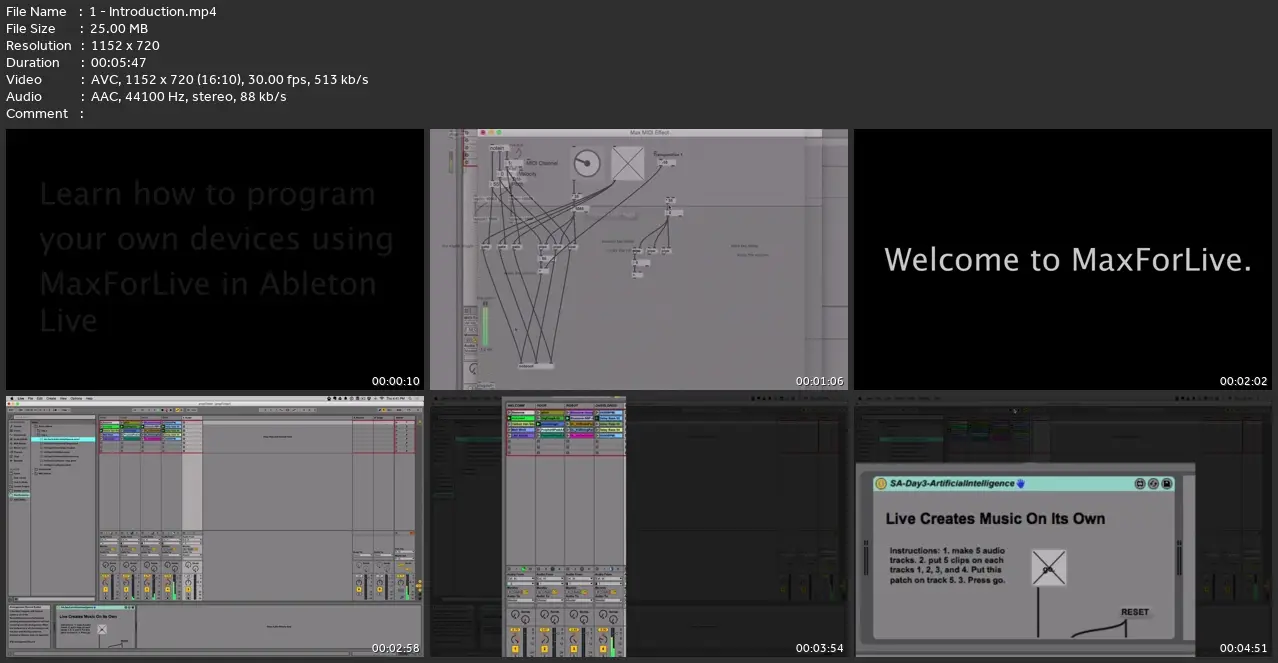Open the Live menu in the 00:02:58 frame

click(x=22, y=398)
